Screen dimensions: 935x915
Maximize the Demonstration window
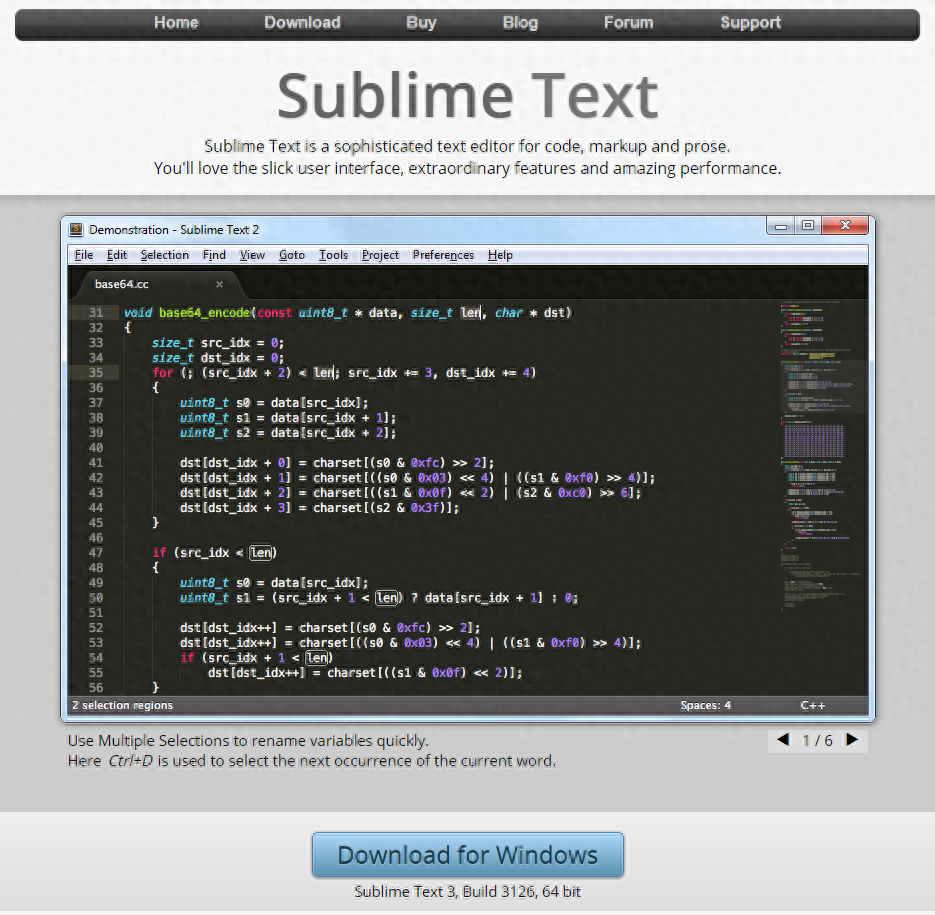[808, 225]
